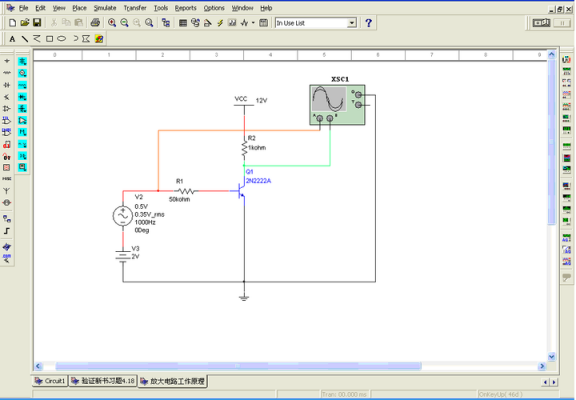This screenshot has width=576, height=400.
Task: Switch to the 验证新书习题4.18 tab
Action: (103, 381)
